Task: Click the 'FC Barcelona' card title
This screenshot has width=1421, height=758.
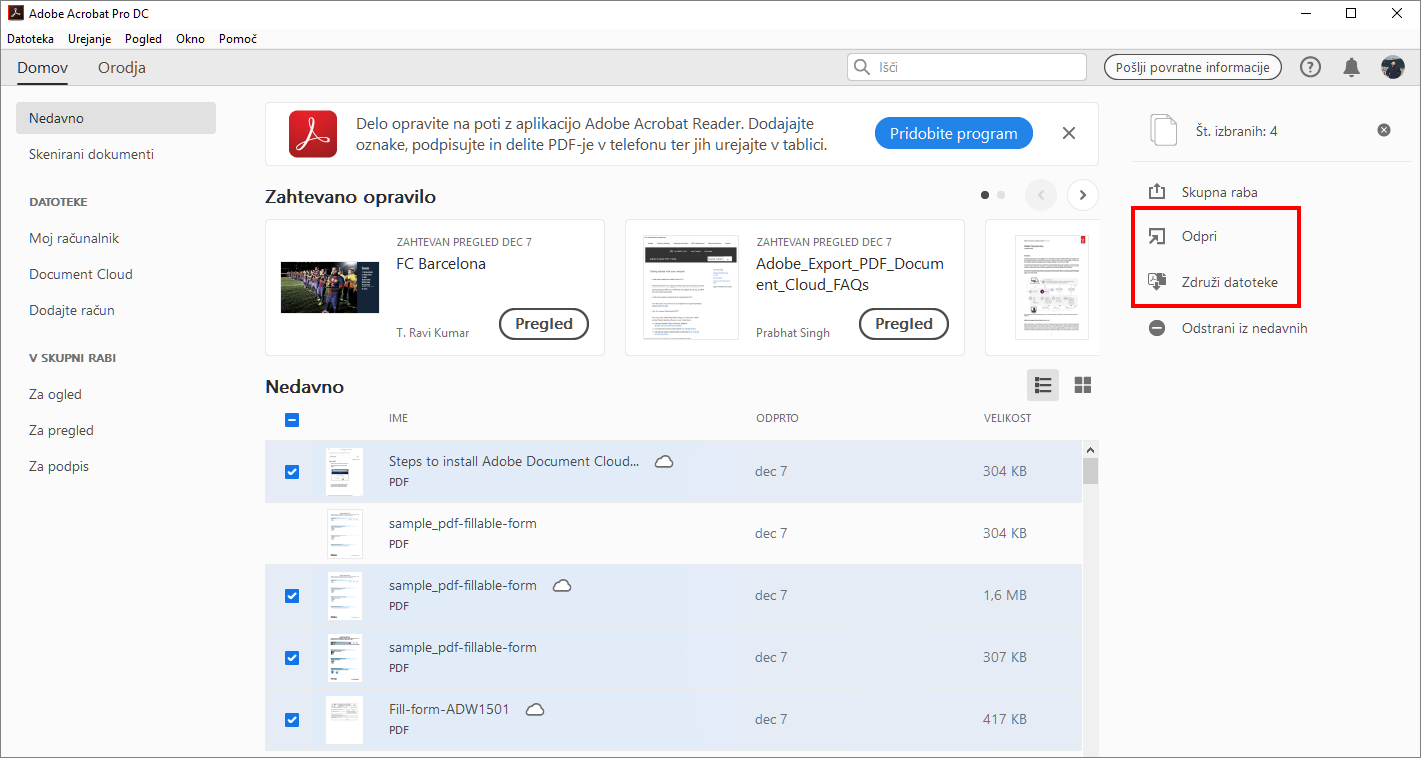Action: pos(441,264)
